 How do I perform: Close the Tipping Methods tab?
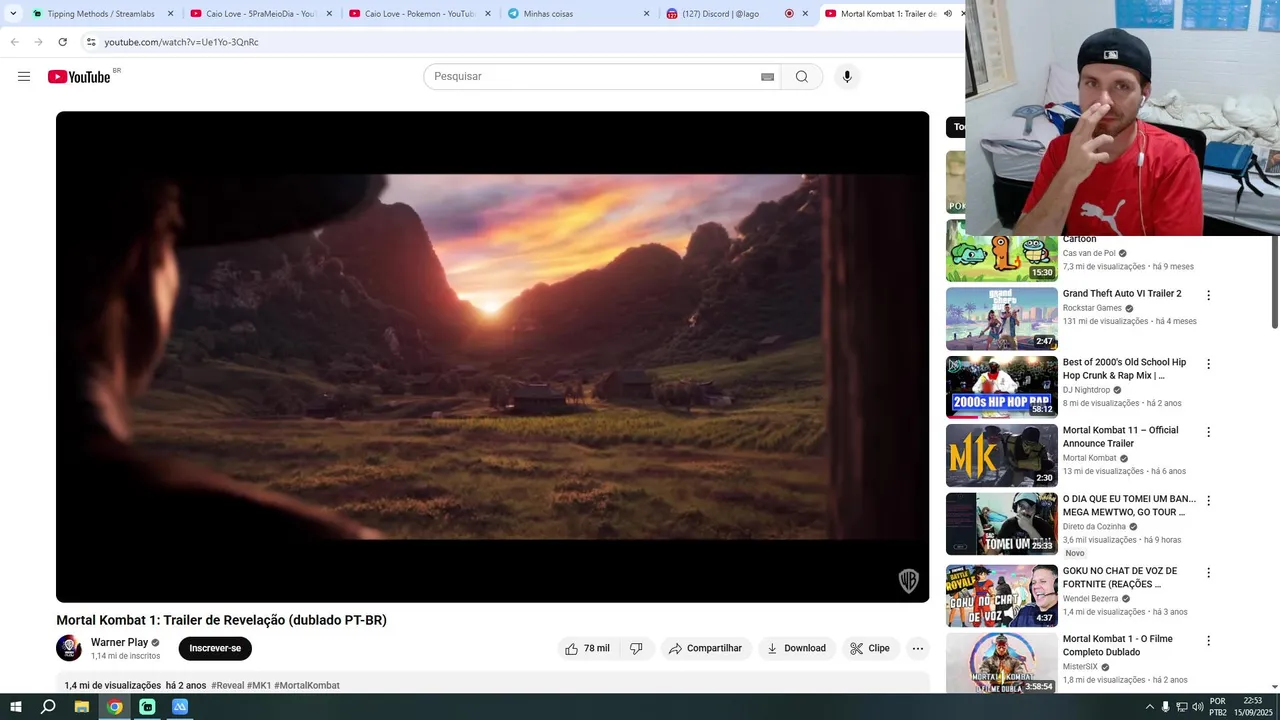(x=170, y=14)
